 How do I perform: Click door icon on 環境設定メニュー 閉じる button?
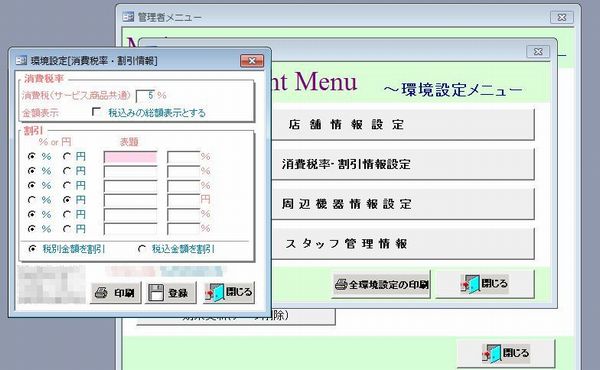pyautogui.click(x=470, y=284)
